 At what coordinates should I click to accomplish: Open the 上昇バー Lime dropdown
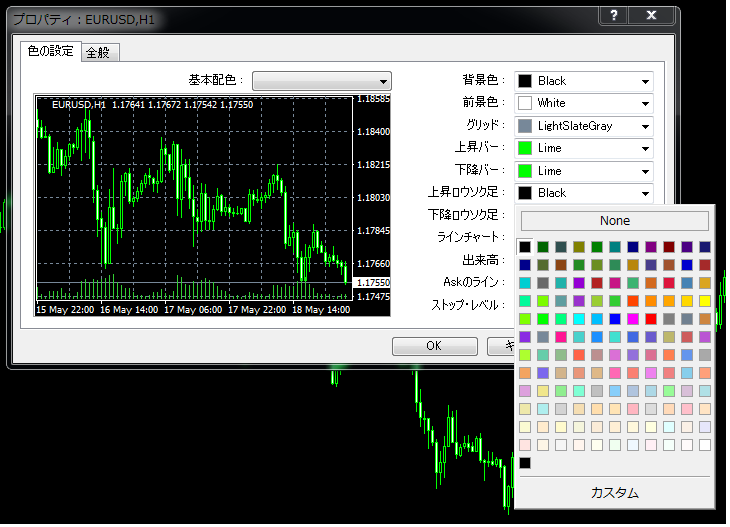click(584, 149)
